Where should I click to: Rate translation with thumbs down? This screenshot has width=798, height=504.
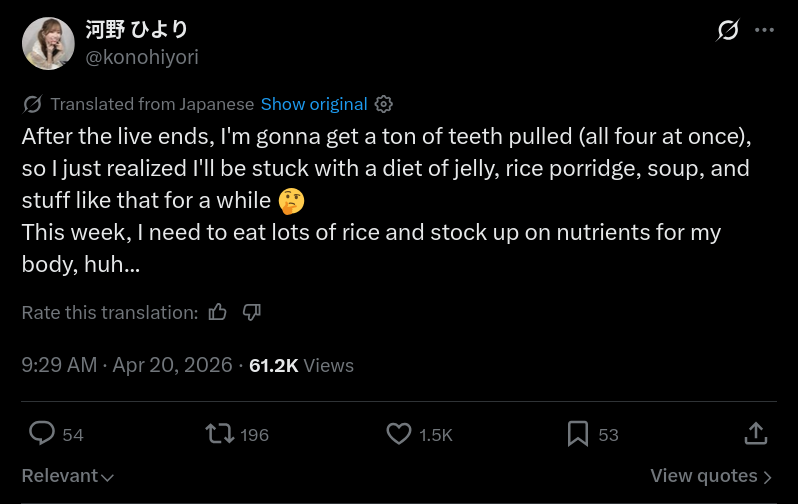[x=252, y=312]
